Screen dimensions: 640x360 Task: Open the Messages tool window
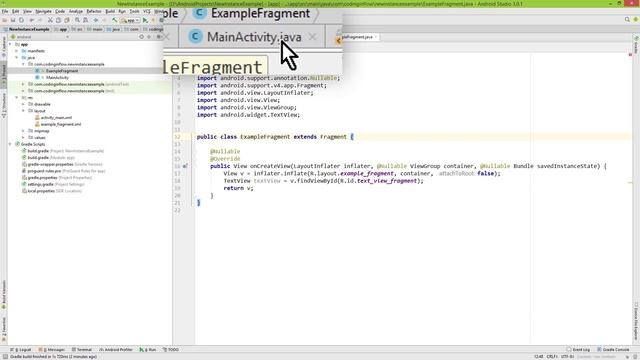[x=52, y=350]
